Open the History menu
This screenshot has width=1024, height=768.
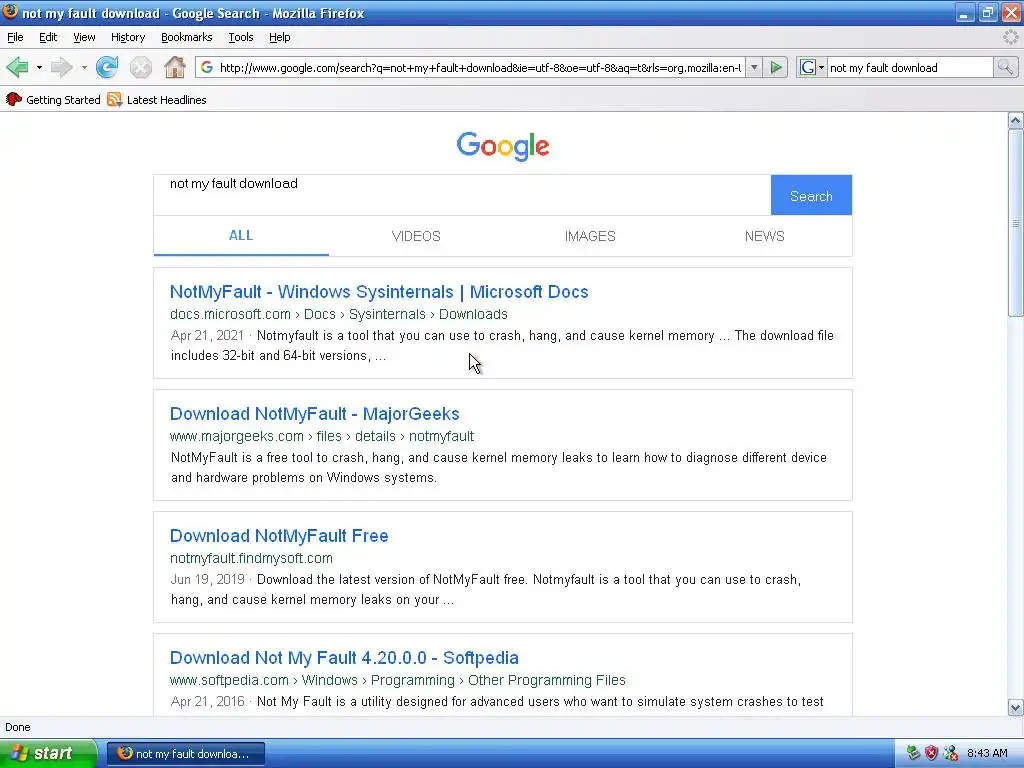[128, 37]
